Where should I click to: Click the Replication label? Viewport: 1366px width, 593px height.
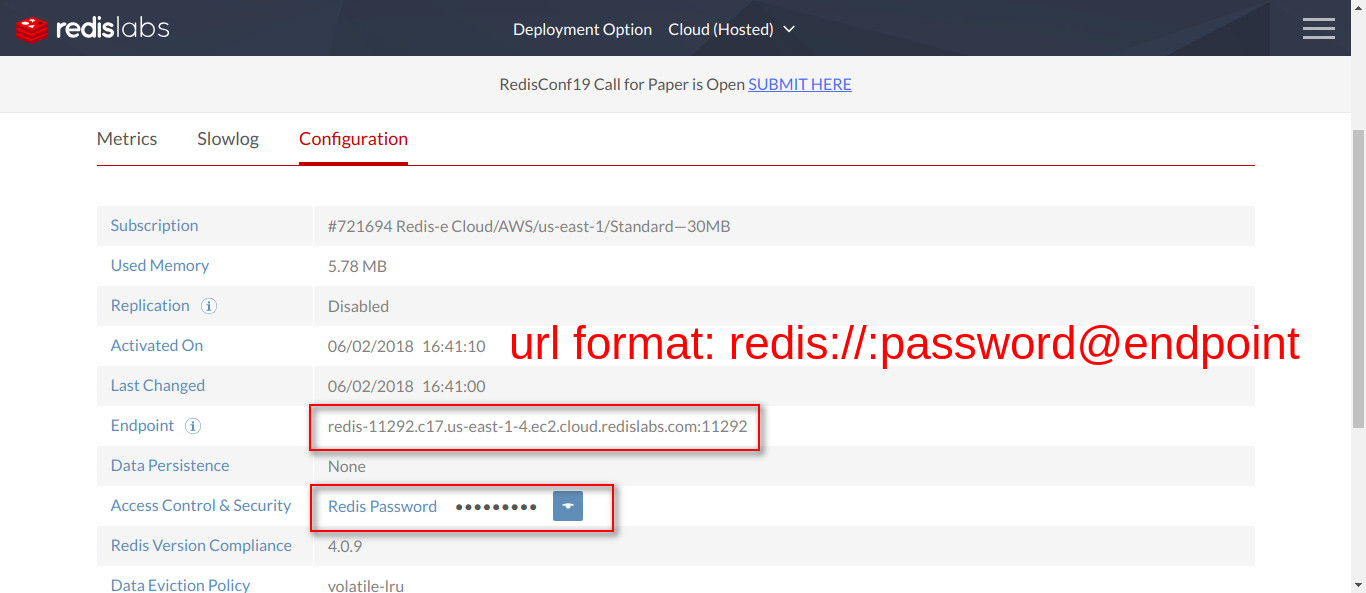pyautogui.click(x=150, y=306)
